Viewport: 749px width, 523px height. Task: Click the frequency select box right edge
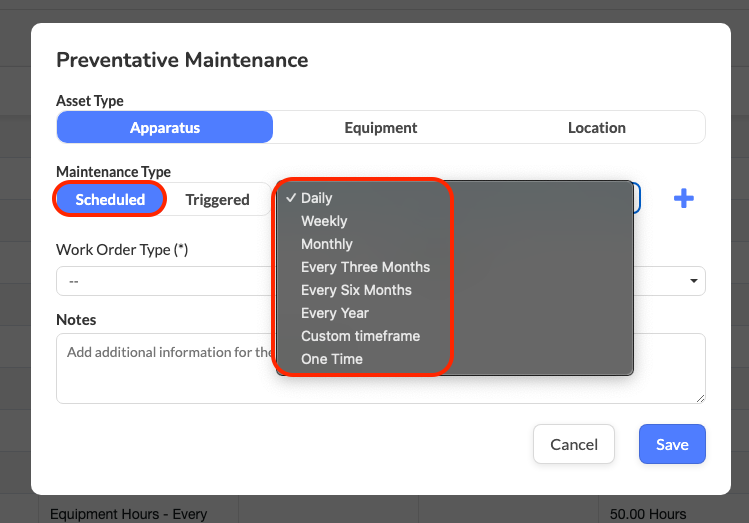[x=637, y=198]
